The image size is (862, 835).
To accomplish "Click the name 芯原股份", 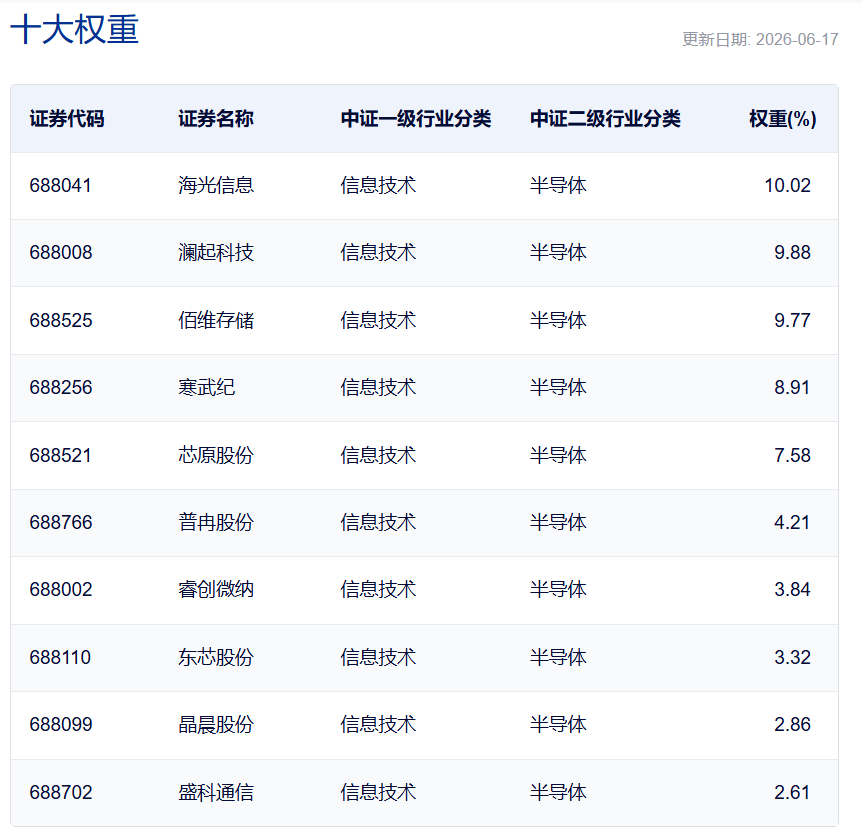I will click(x=216, y=456).
